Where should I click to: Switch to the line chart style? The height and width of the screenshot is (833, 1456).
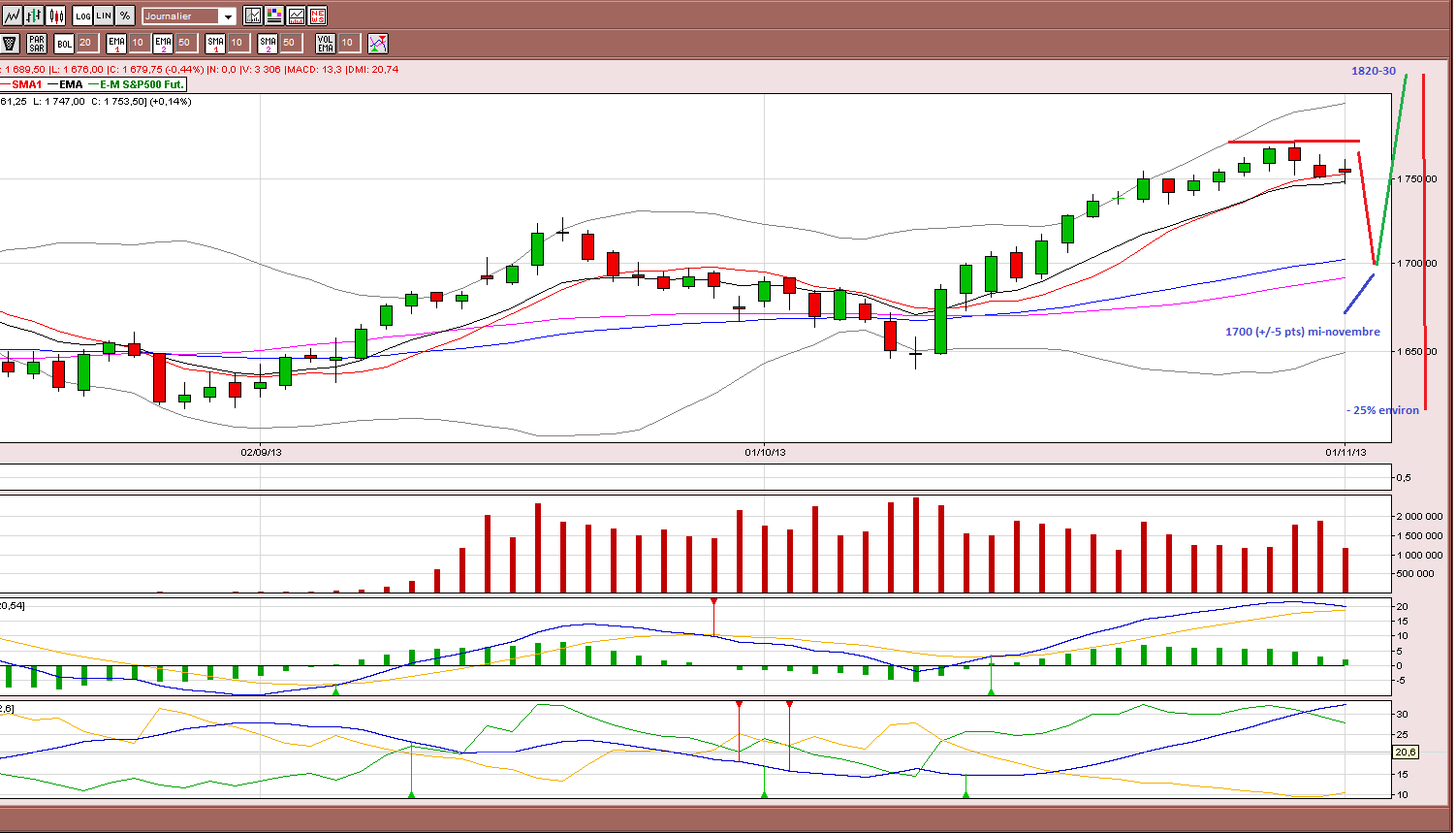pos(12,16)
